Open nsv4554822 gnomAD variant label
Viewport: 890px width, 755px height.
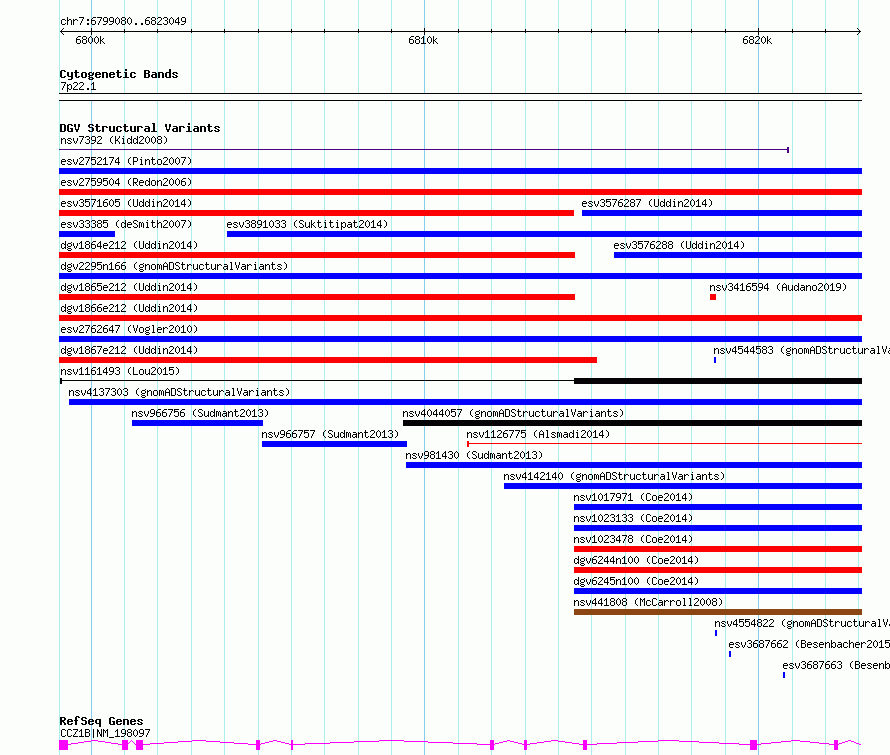[x=802, y=623]
